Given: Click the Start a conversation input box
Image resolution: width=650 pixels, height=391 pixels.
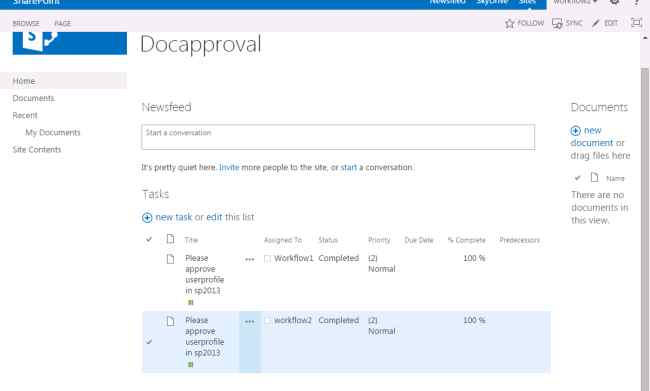Looking at the screenshot, I should point(338,137).
